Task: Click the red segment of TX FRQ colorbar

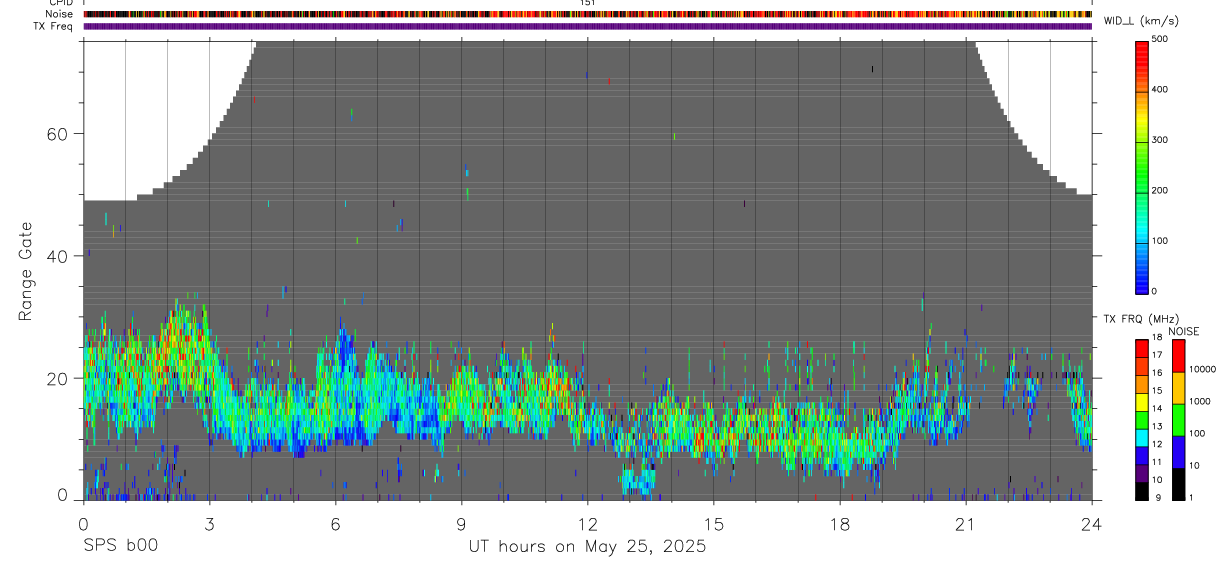Action: coord(1141,347)
